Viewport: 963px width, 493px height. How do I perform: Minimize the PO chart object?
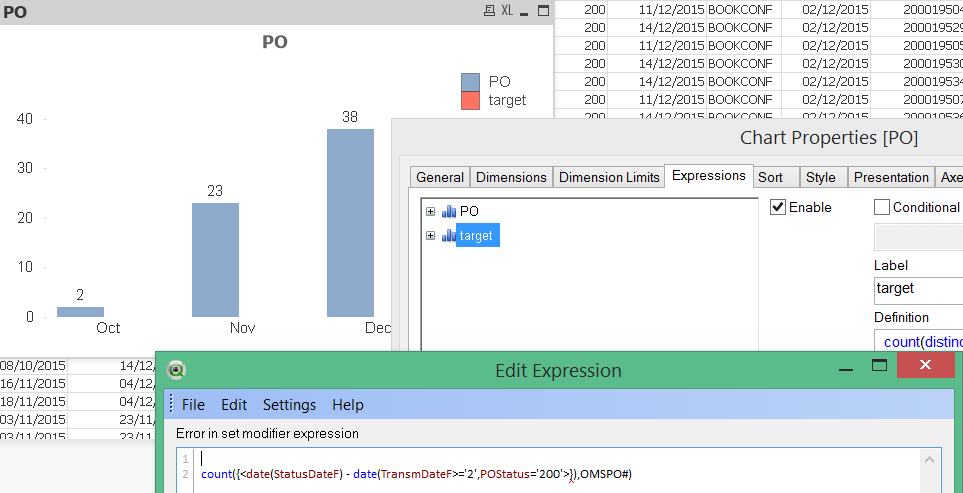[526, 11]
